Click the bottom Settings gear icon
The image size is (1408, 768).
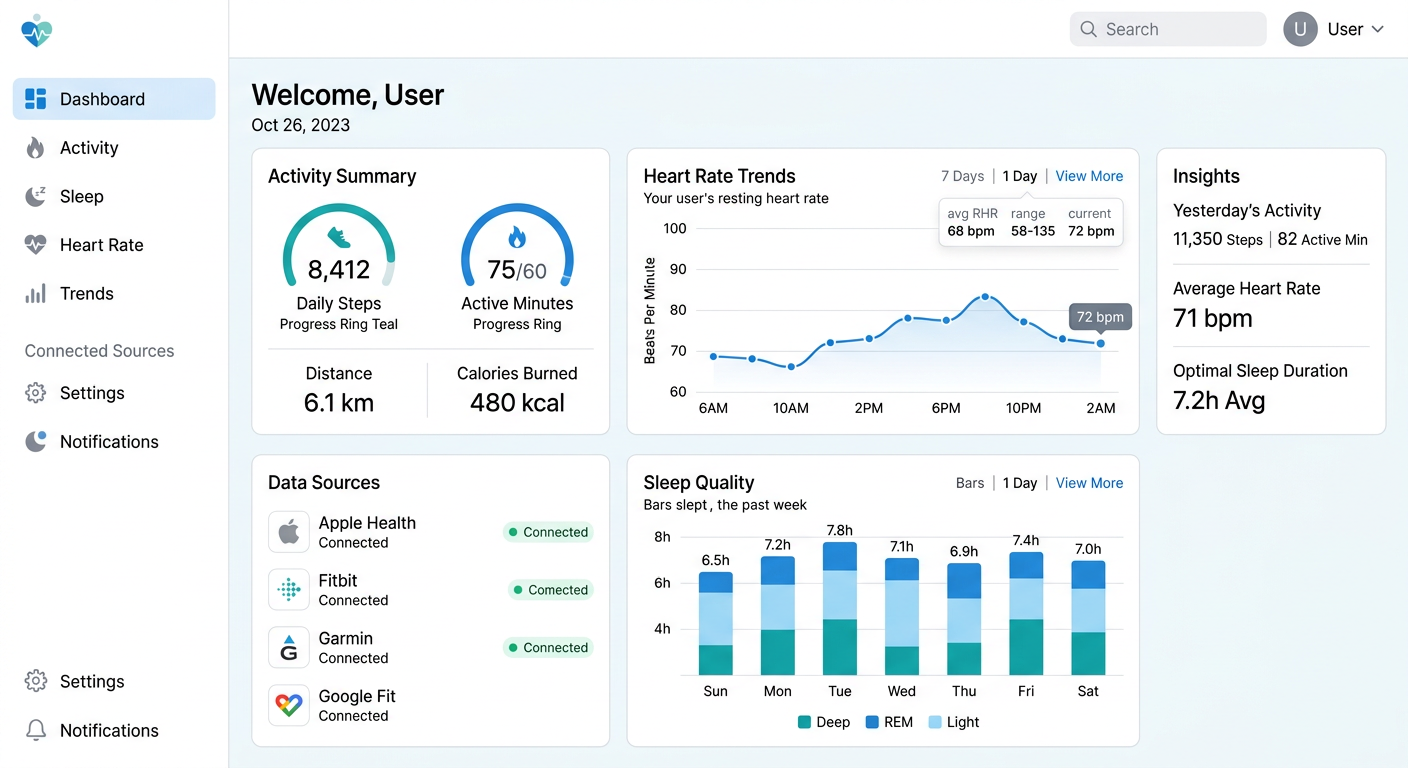(x=35, y=682)
